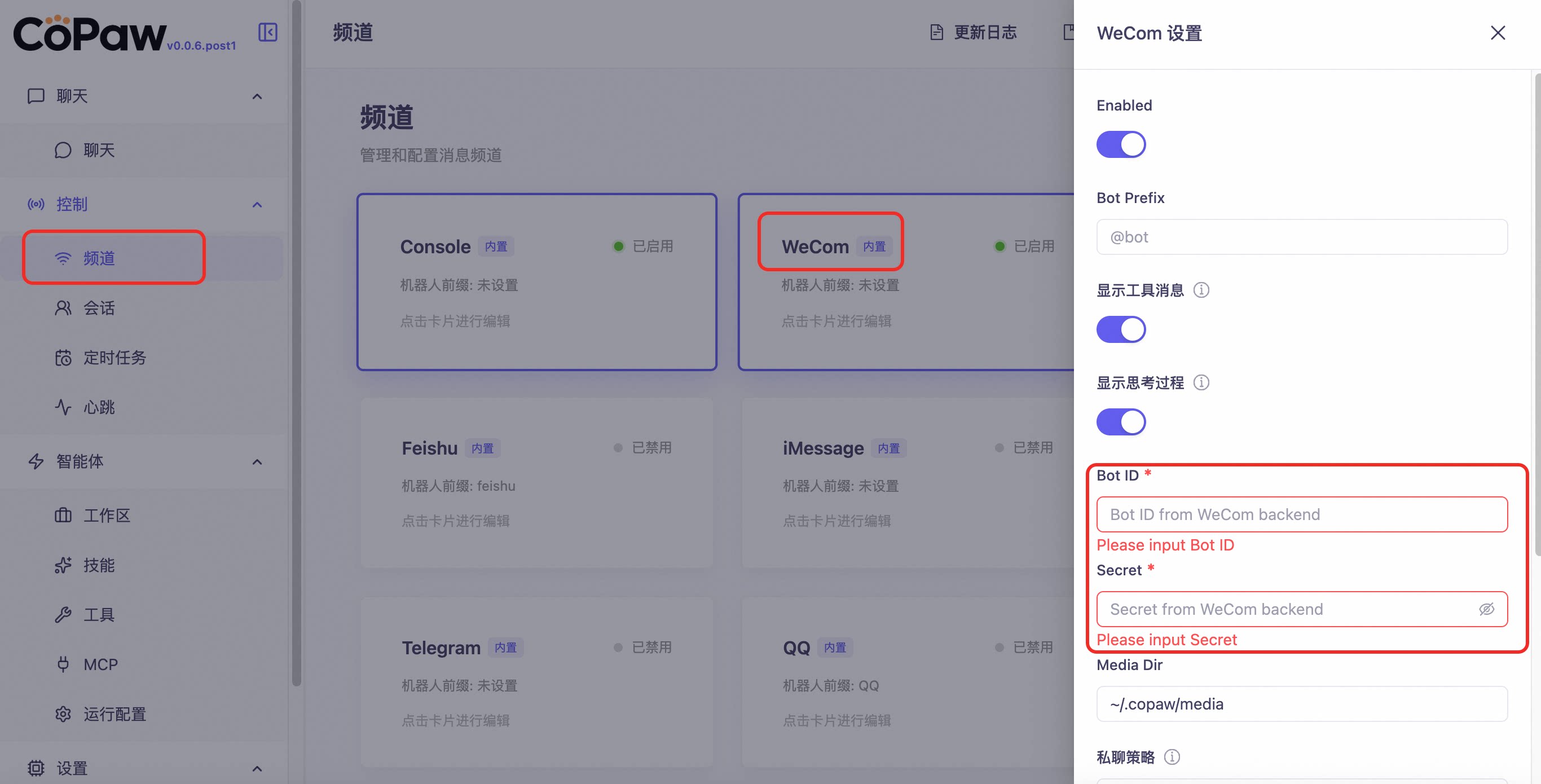Collapse the 智能体 sidebar group
The image size is (1541, 784).
coord(257,462)
